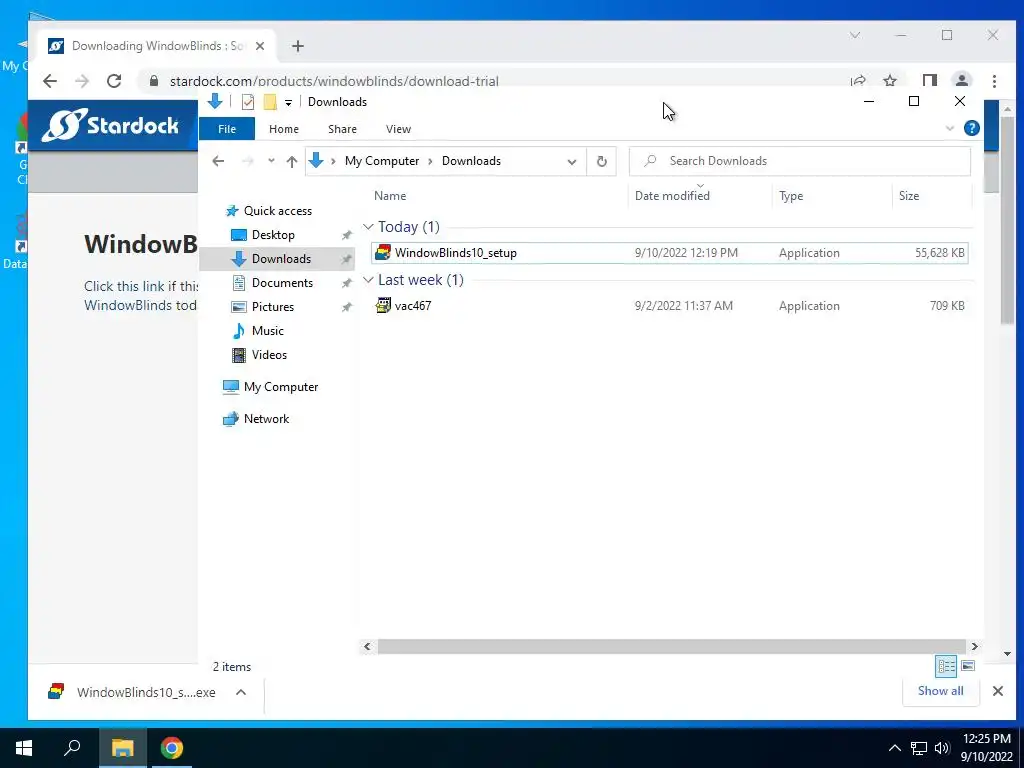Switch to the Share ribbon tab

tap(342, 129)
